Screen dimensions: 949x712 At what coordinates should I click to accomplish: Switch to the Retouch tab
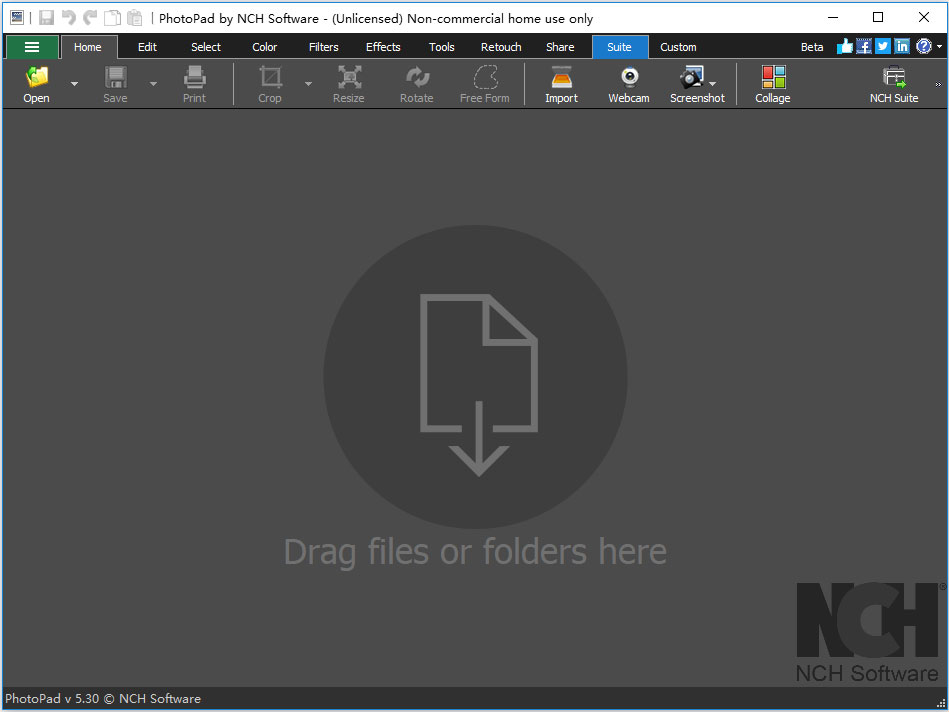[501, 47]
